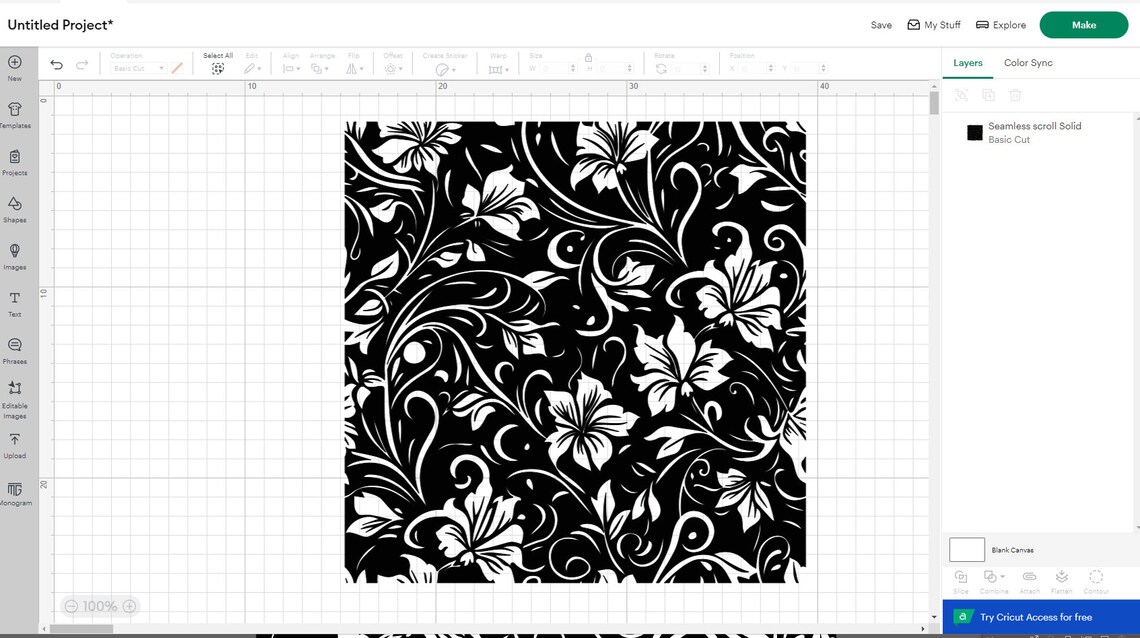Viewport: 1140px width, 638px height.
Task: Open the Upload panel
Action: tap(15, 443)
